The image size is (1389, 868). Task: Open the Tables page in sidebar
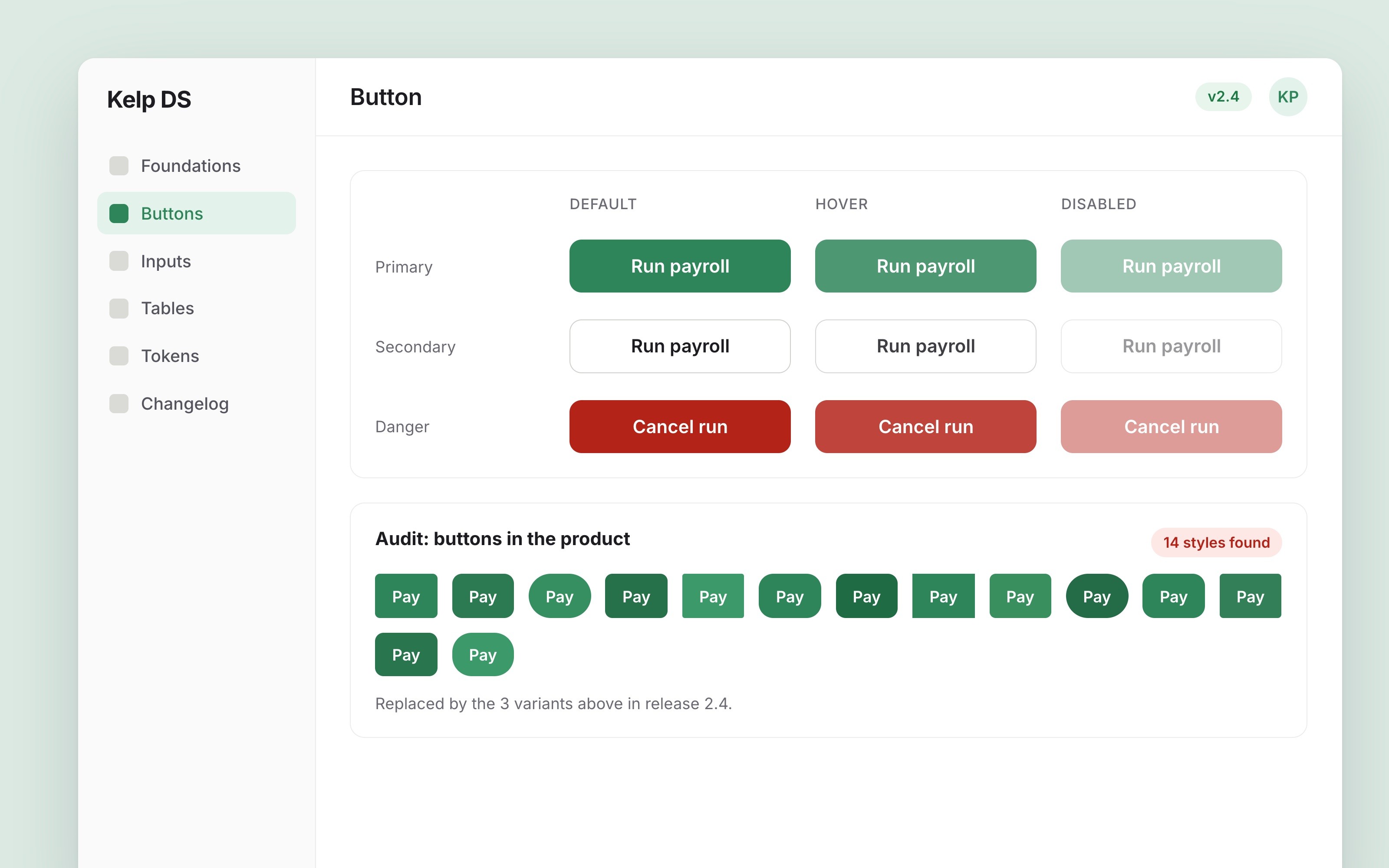196,308
